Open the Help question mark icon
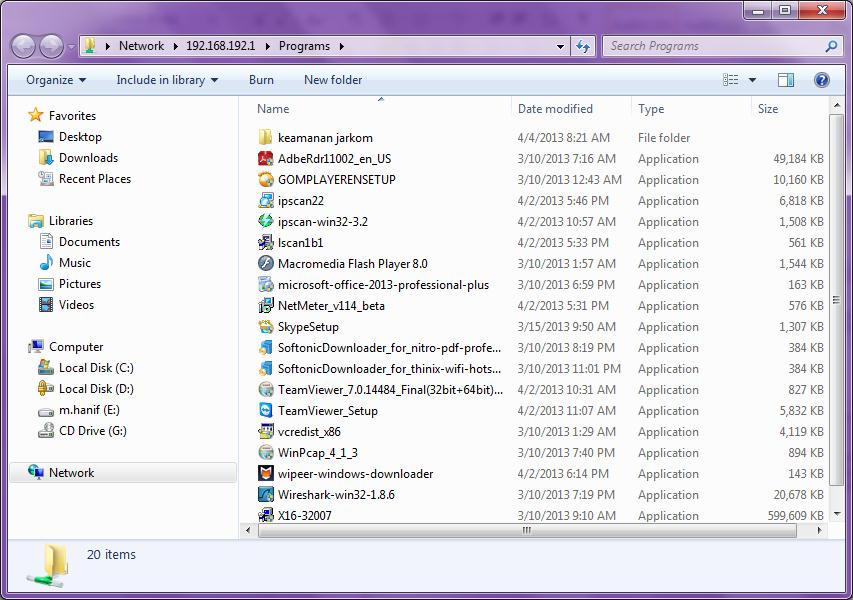This screenshot has height=600, width=853. pyautogui.click(x=821, y=80)
